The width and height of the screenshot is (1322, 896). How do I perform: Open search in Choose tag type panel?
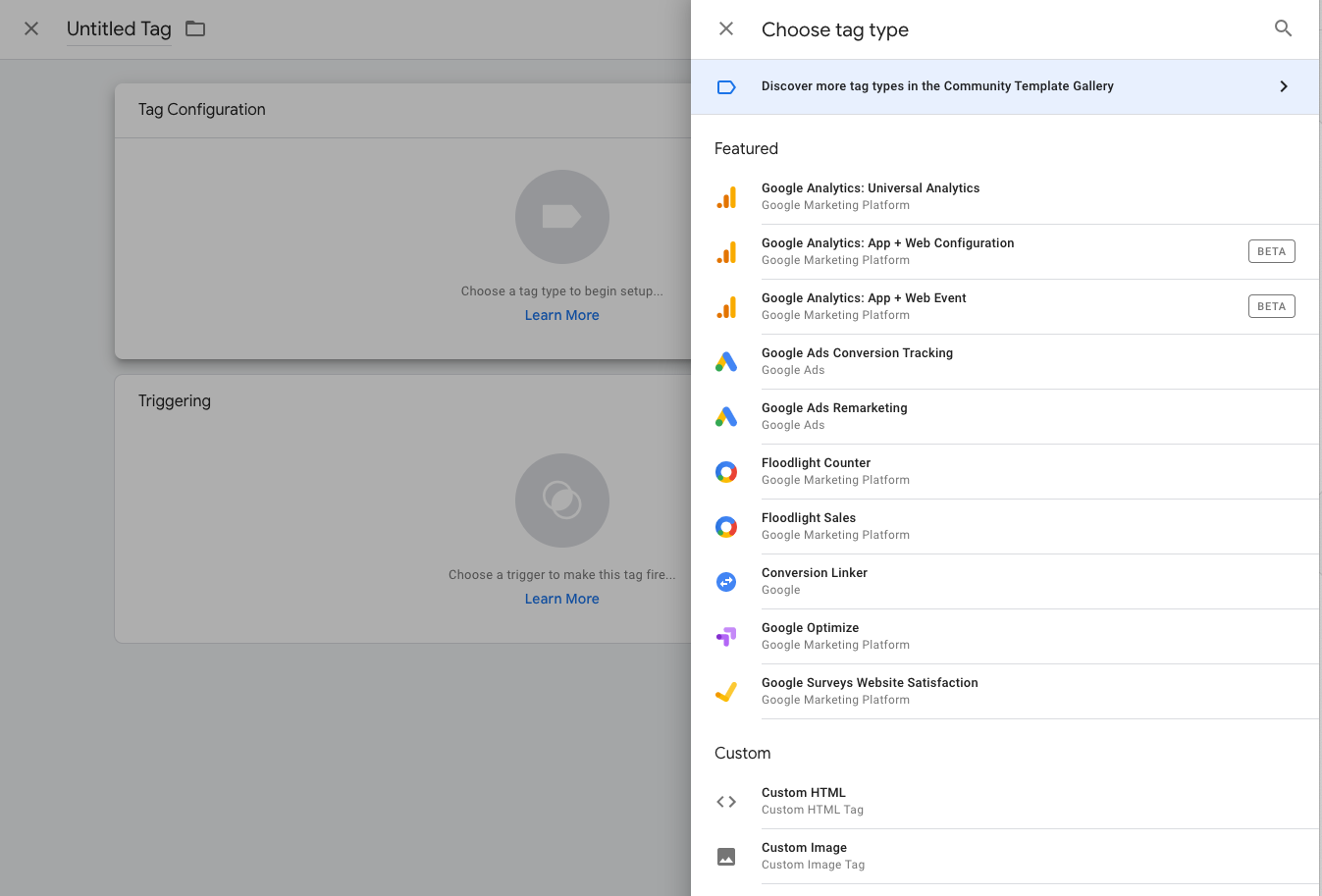click(x=1283, y=28)
